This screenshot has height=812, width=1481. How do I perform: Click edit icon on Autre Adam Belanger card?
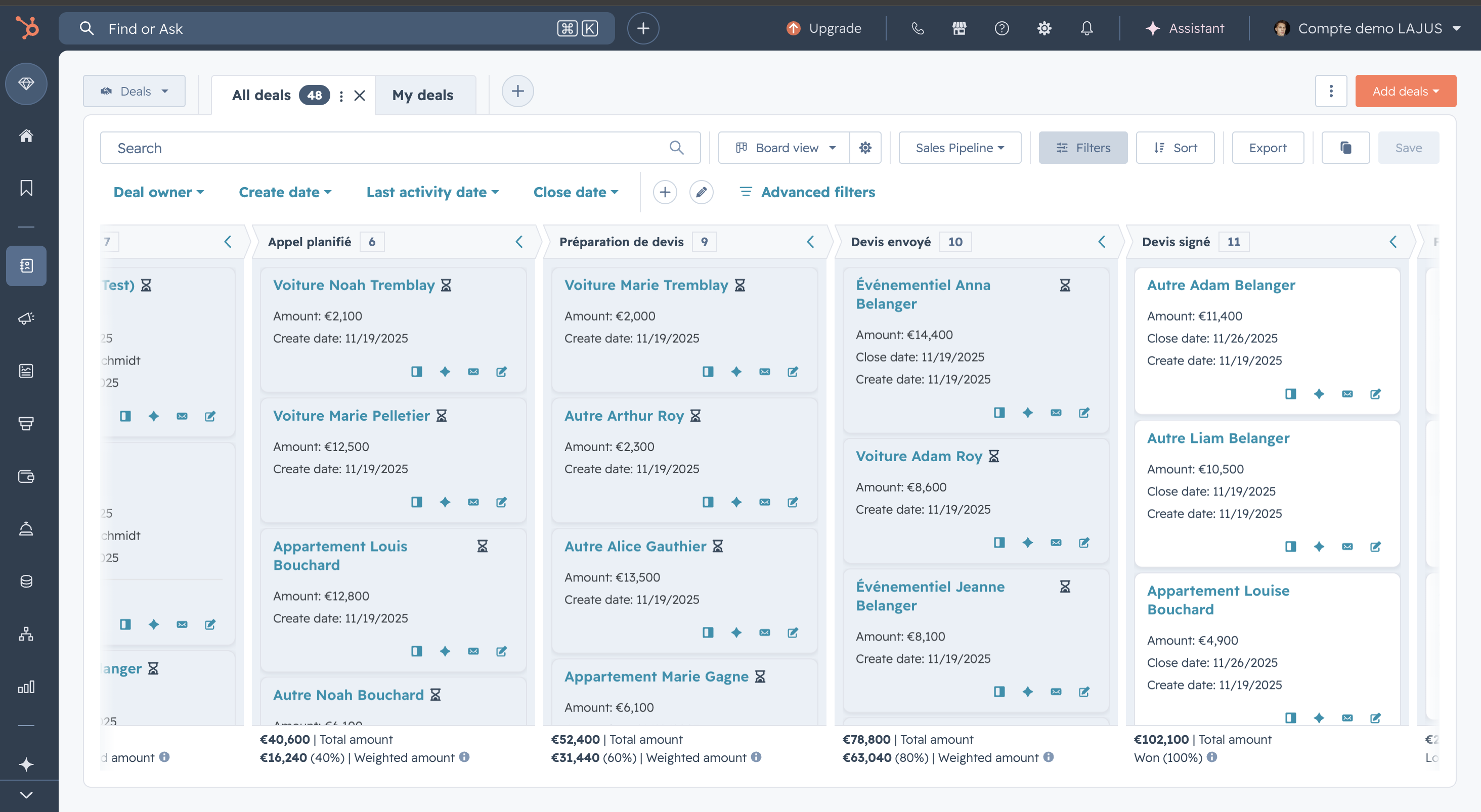point(1375,394)
